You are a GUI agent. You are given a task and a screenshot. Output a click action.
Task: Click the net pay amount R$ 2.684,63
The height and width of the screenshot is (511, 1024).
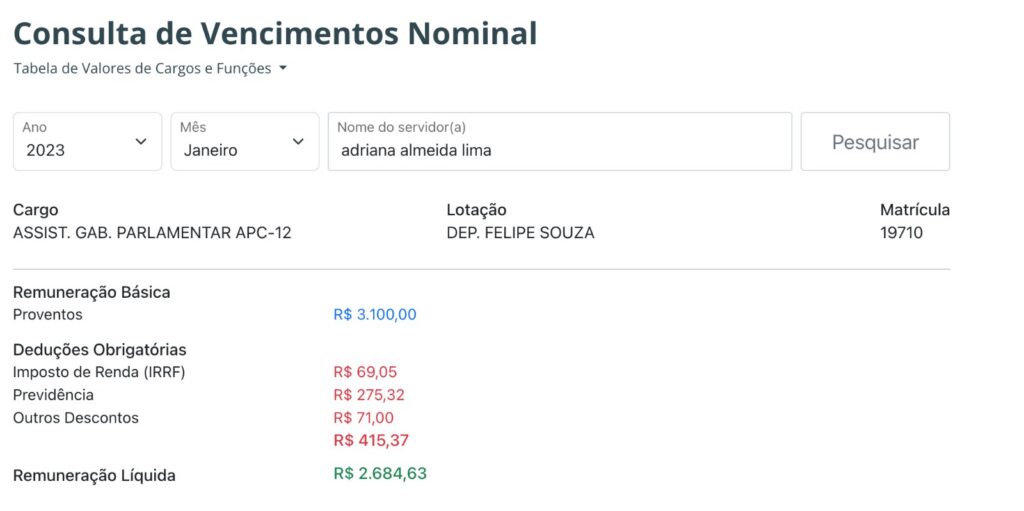[x=380, y=474]
